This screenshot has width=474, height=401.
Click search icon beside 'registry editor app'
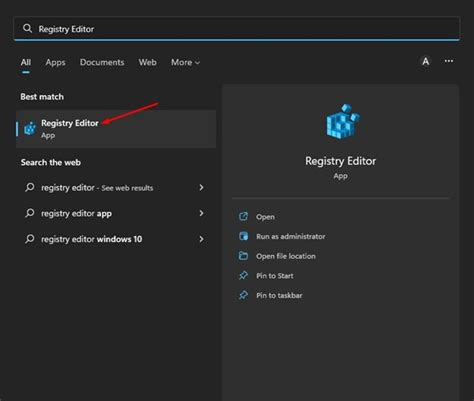[x=30, y=213]
